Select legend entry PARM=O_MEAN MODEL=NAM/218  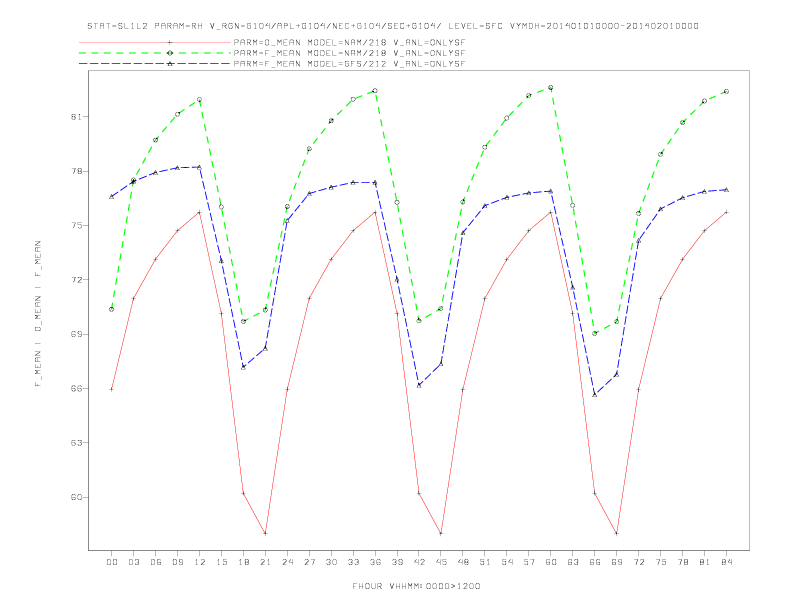click(x=349, y=42)
